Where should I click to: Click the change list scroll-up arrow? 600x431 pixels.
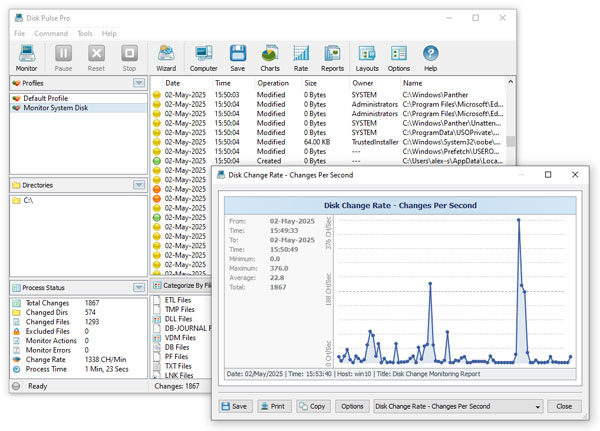[510, 82]
